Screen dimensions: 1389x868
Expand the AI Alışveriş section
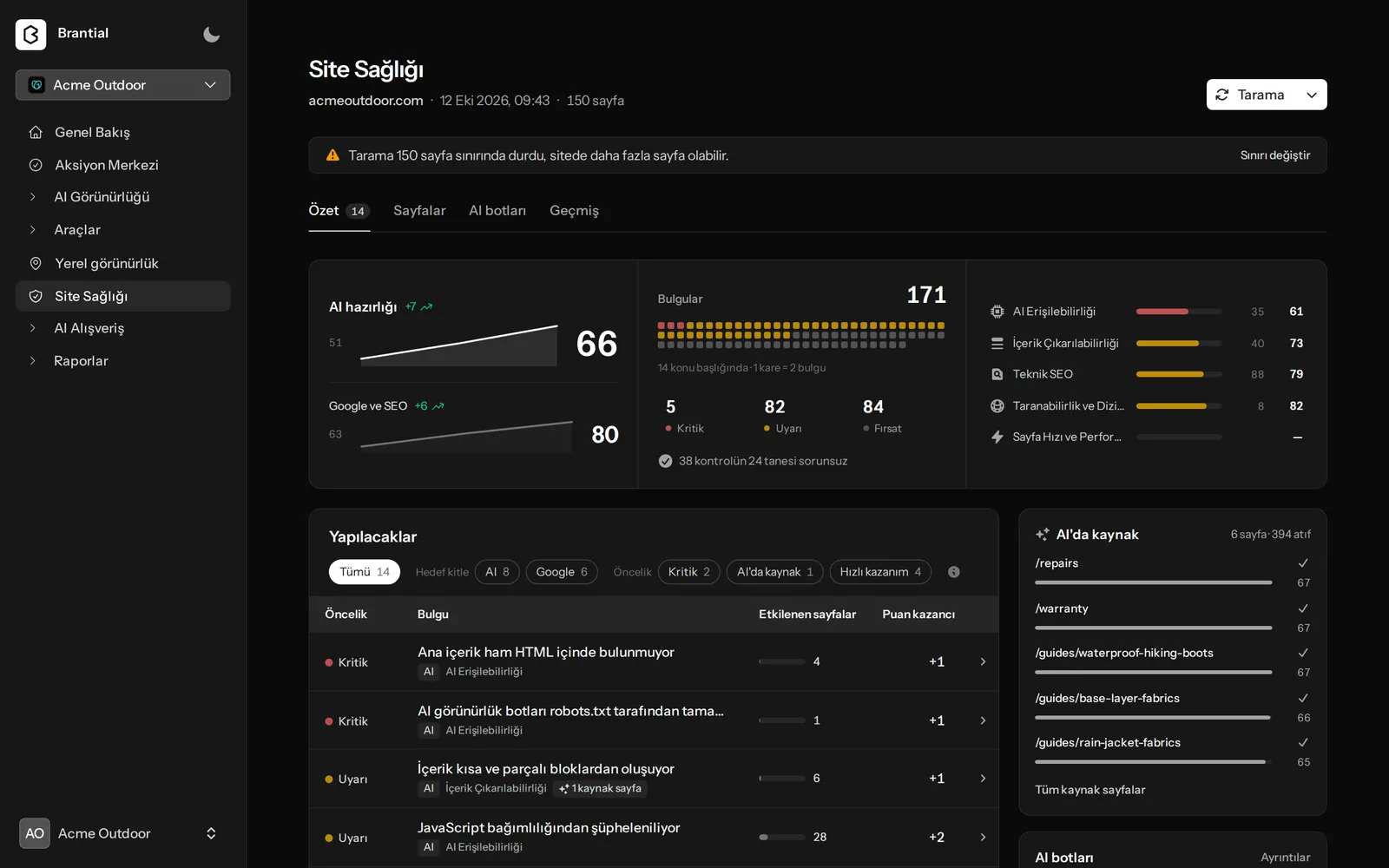[122, 328]
